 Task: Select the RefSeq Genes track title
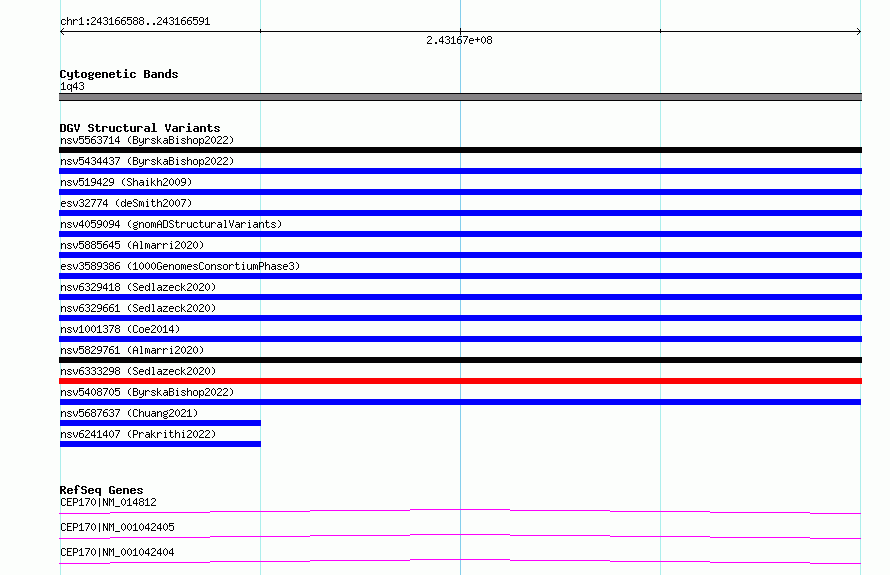pyautogui.click(x=101, y=490)
